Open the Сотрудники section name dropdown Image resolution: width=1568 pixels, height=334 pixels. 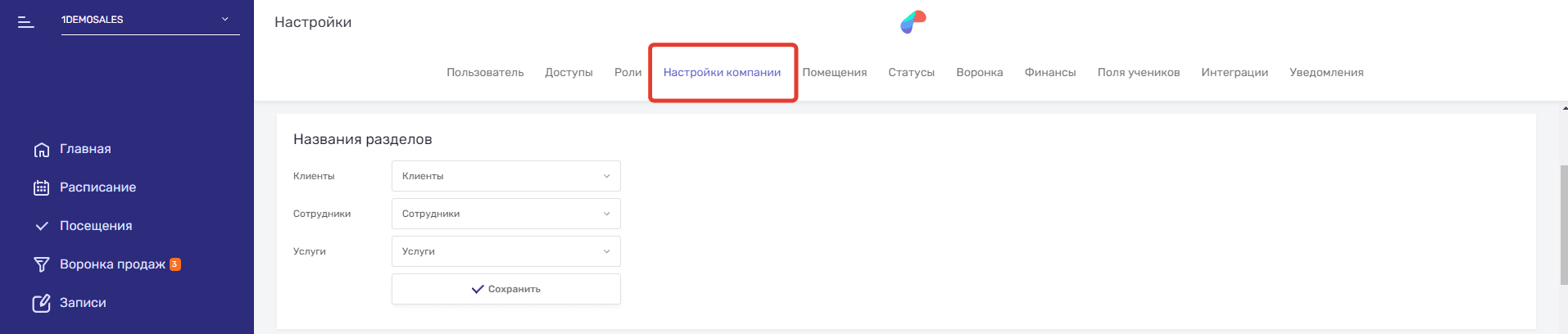pyautogui.click(x=505, y=214)
